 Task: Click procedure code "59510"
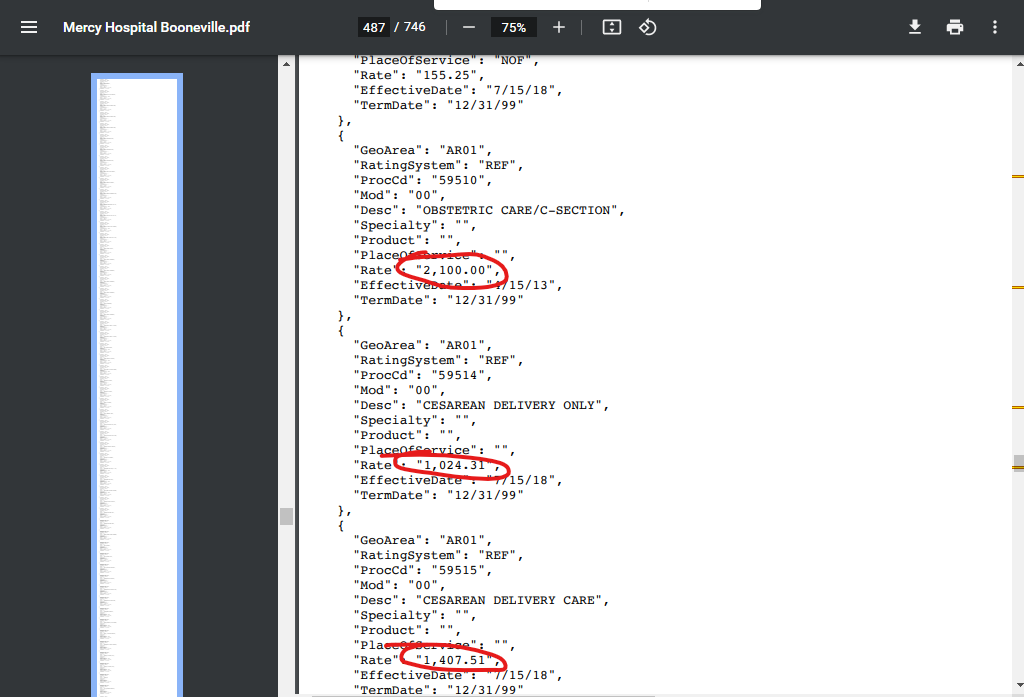click(x=458, y=180)
